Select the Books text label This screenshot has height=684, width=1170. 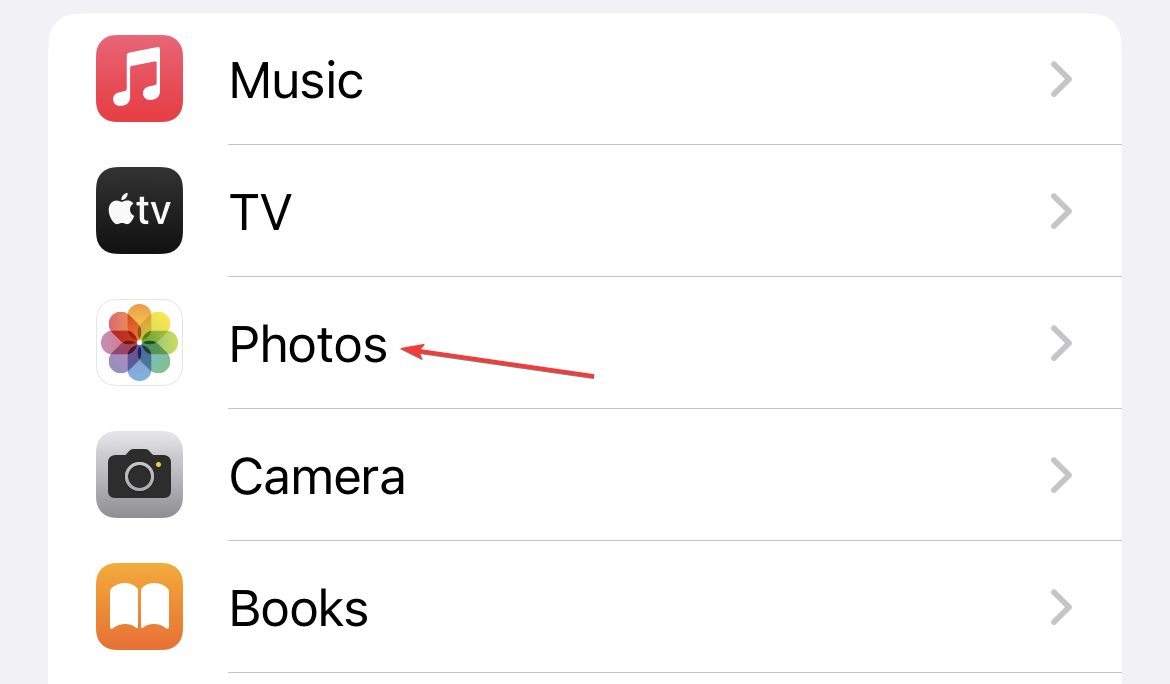tap(298, 608)
